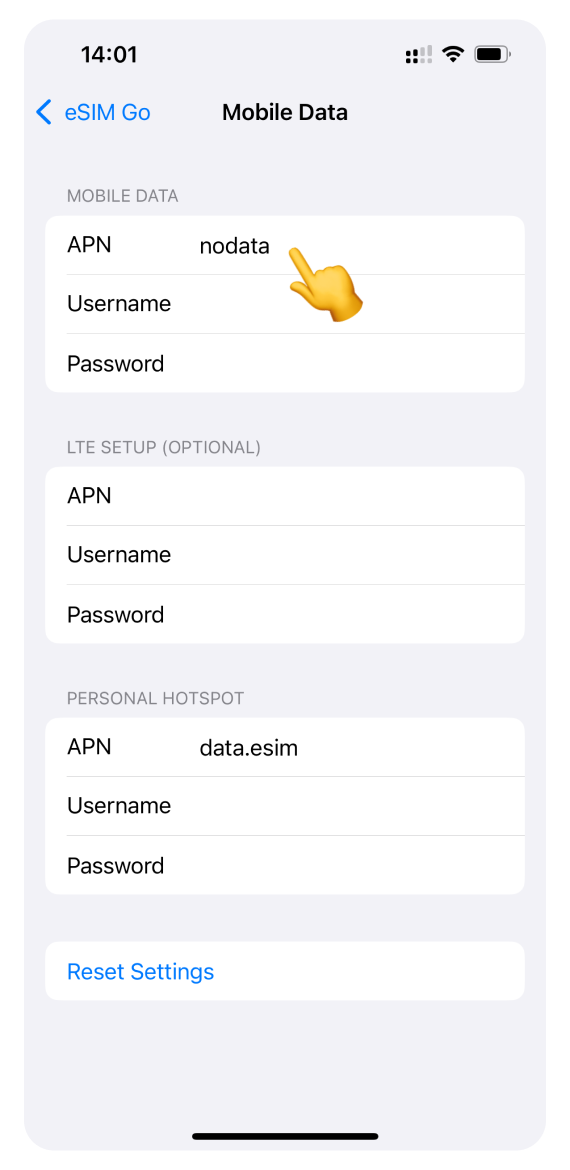Tap the Mobile Data page title
The width and height of the screenshot is (570, 1170).
[285, 113]
